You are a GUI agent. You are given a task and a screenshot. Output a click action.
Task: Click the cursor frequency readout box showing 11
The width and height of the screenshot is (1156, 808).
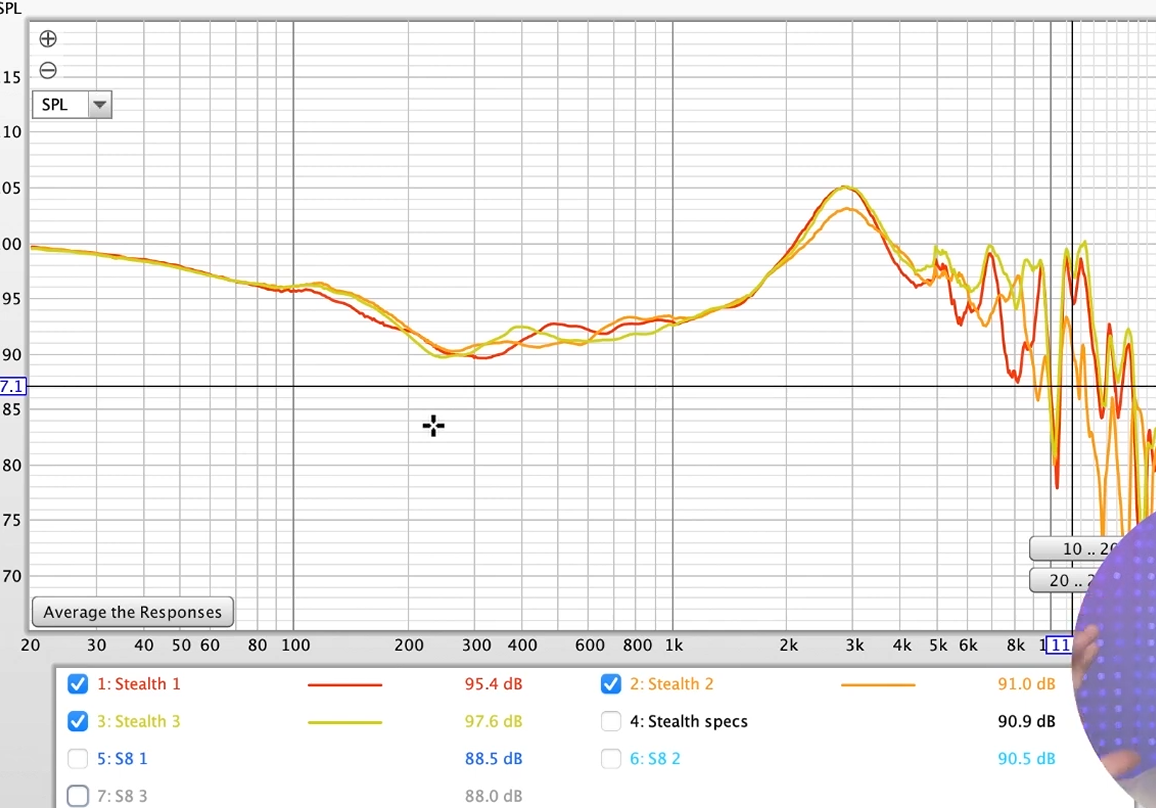[x=1059, y=645]
